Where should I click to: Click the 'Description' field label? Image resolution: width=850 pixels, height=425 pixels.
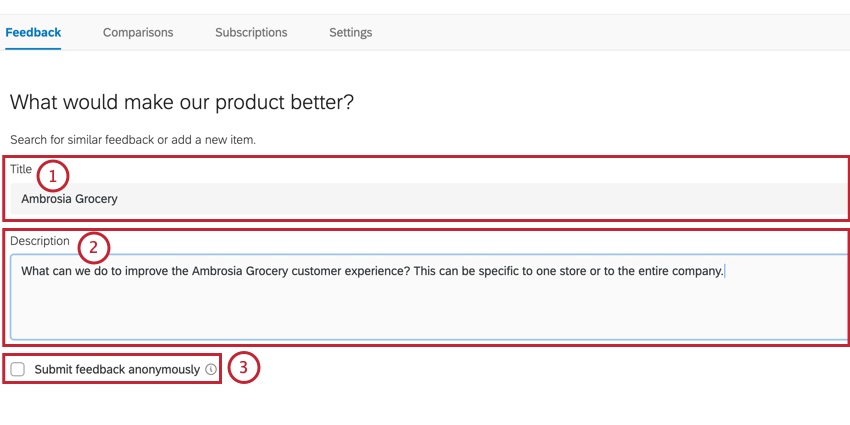coord(40,241)
